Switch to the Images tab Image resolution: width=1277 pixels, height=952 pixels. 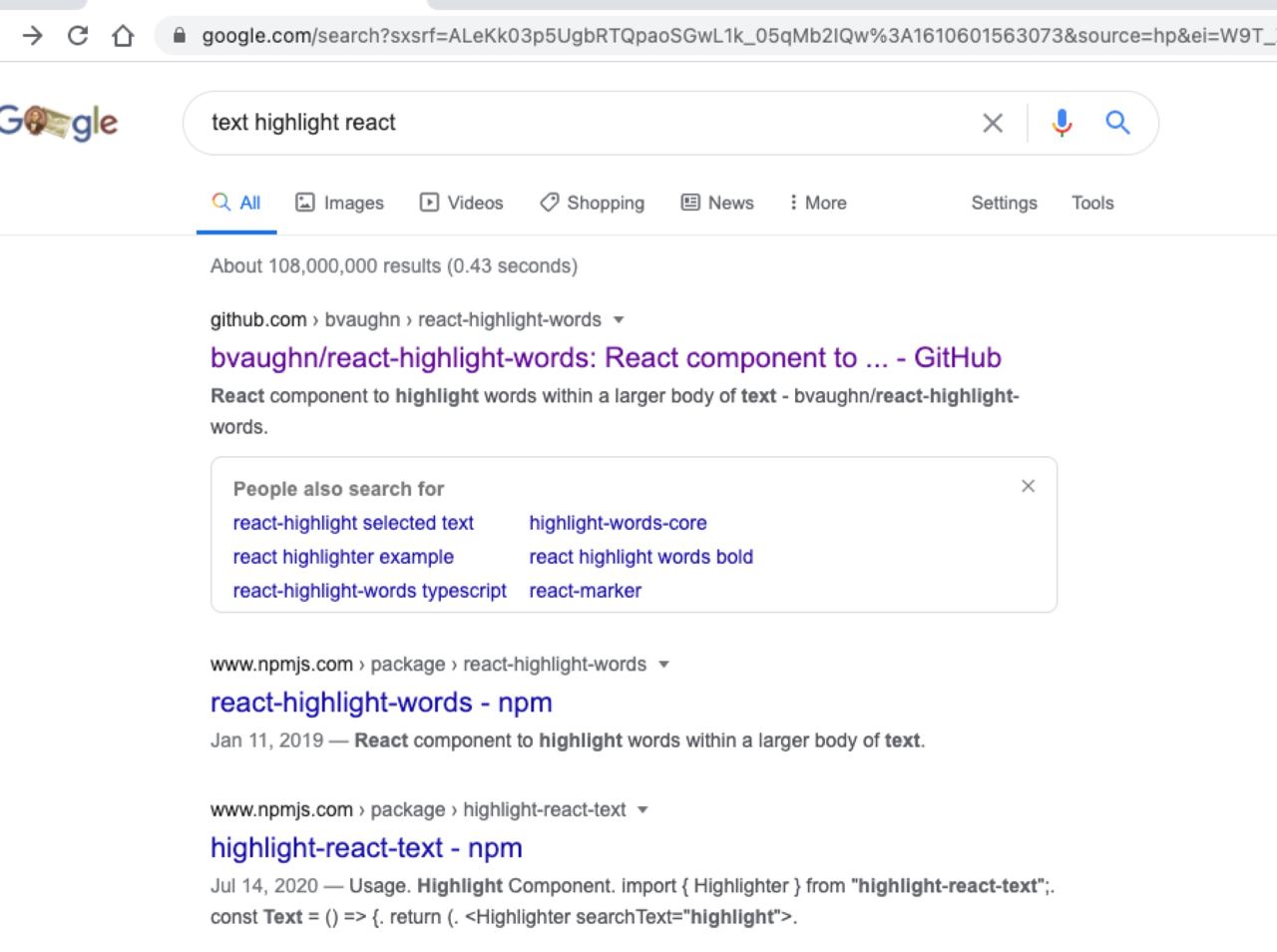tap(340, 203)
